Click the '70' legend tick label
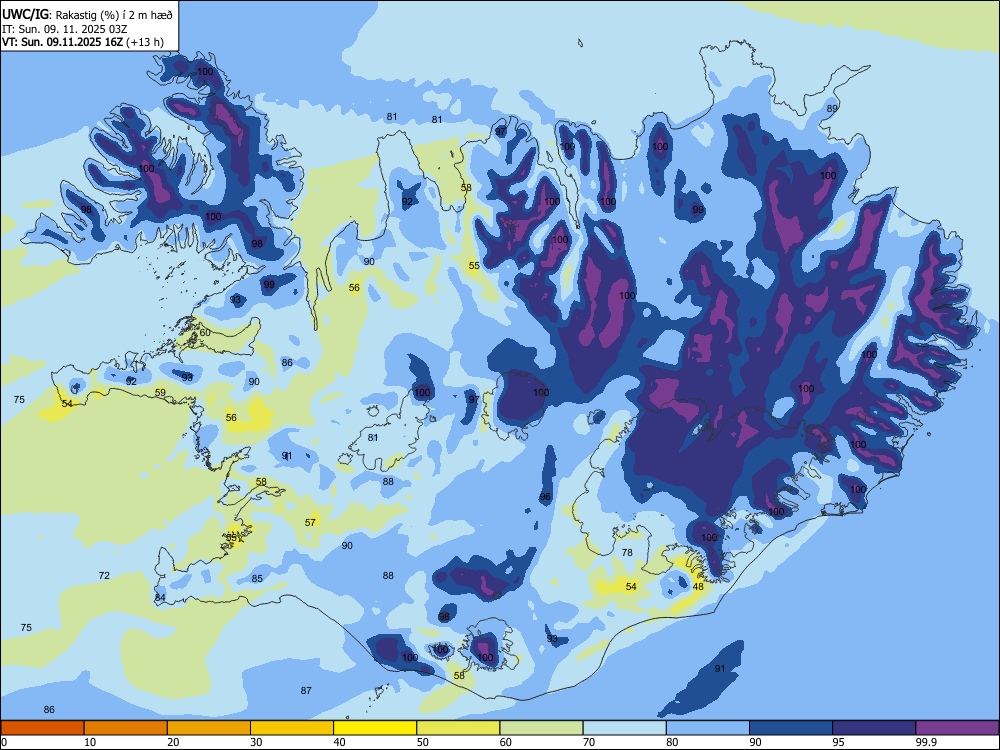The width and height of the screenshot is (1000, 750). (x=589, y=742)
